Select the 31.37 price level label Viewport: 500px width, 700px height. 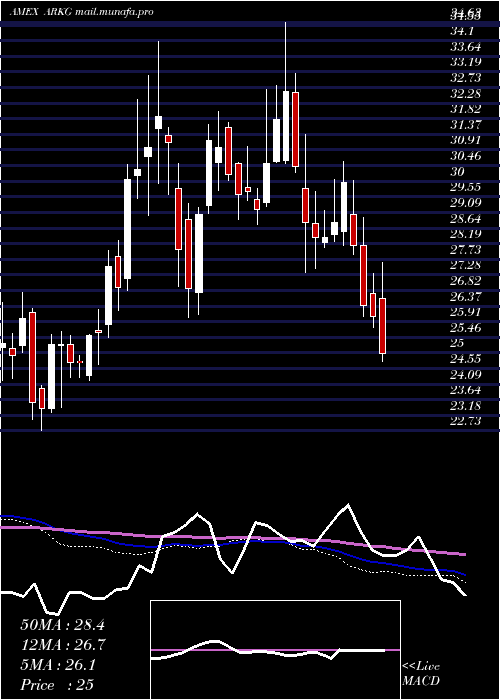pos(466,125)
